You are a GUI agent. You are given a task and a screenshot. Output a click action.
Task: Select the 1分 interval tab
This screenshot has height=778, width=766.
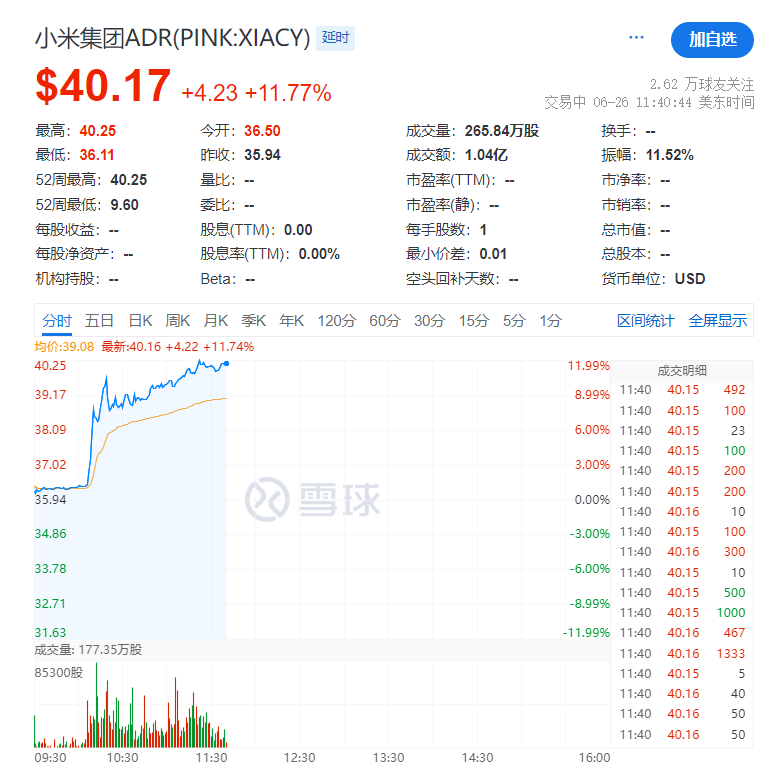pos(551,321)
